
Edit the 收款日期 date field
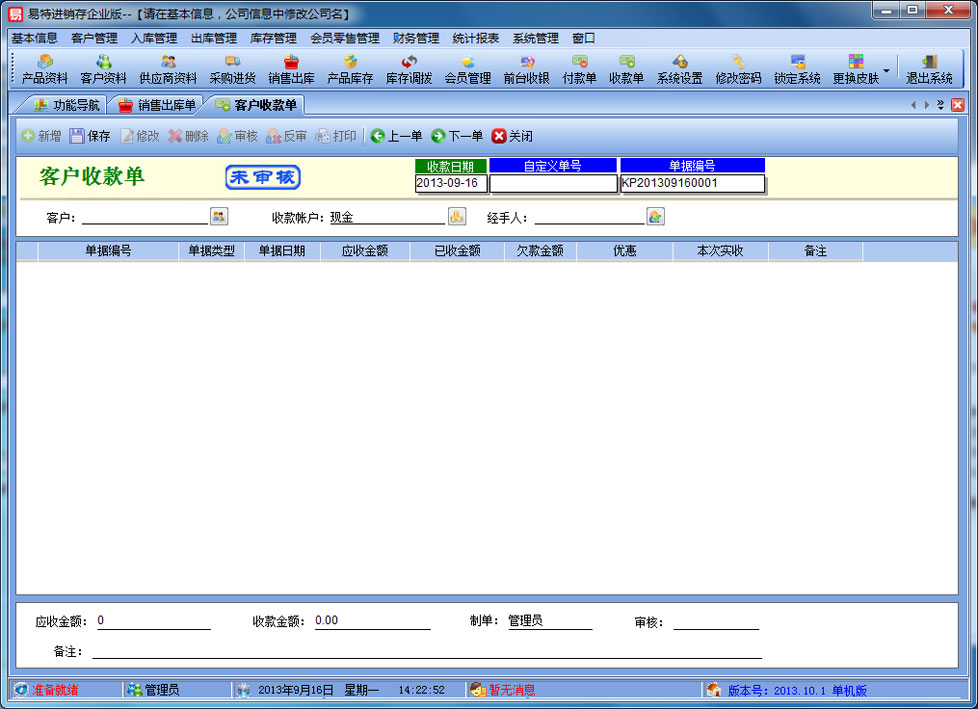coord(451,183)
